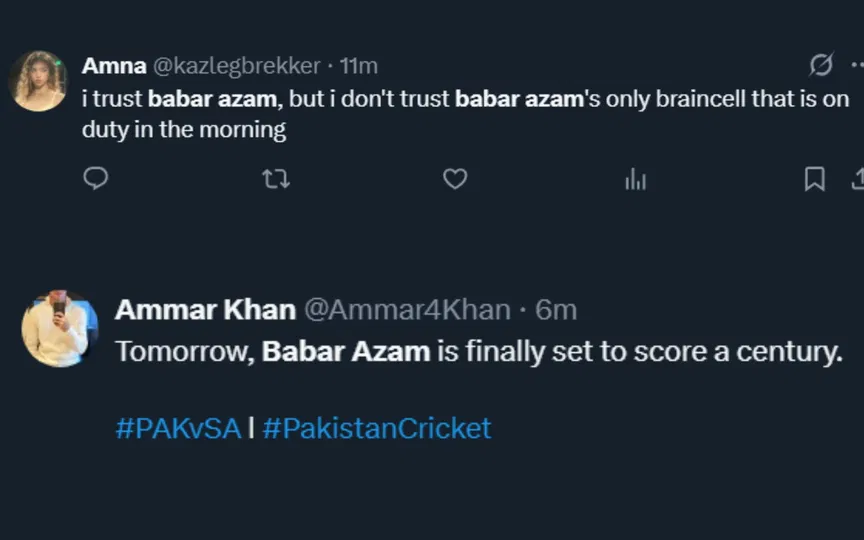This screenshot has width=864, height=540.
Task: Open the @Ammar4Khan handle link
Action: coord(407,310)
